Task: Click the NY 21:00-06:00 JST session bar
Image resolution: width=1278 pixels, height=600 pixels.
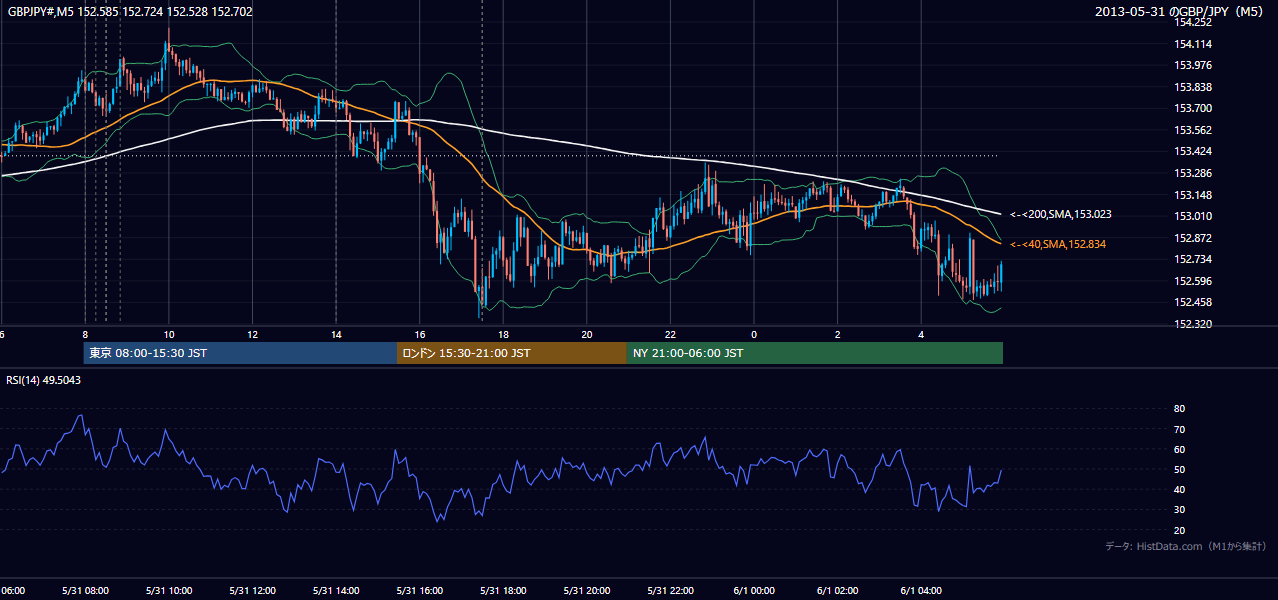Action: pyautogui.click(x=815, y=353)
